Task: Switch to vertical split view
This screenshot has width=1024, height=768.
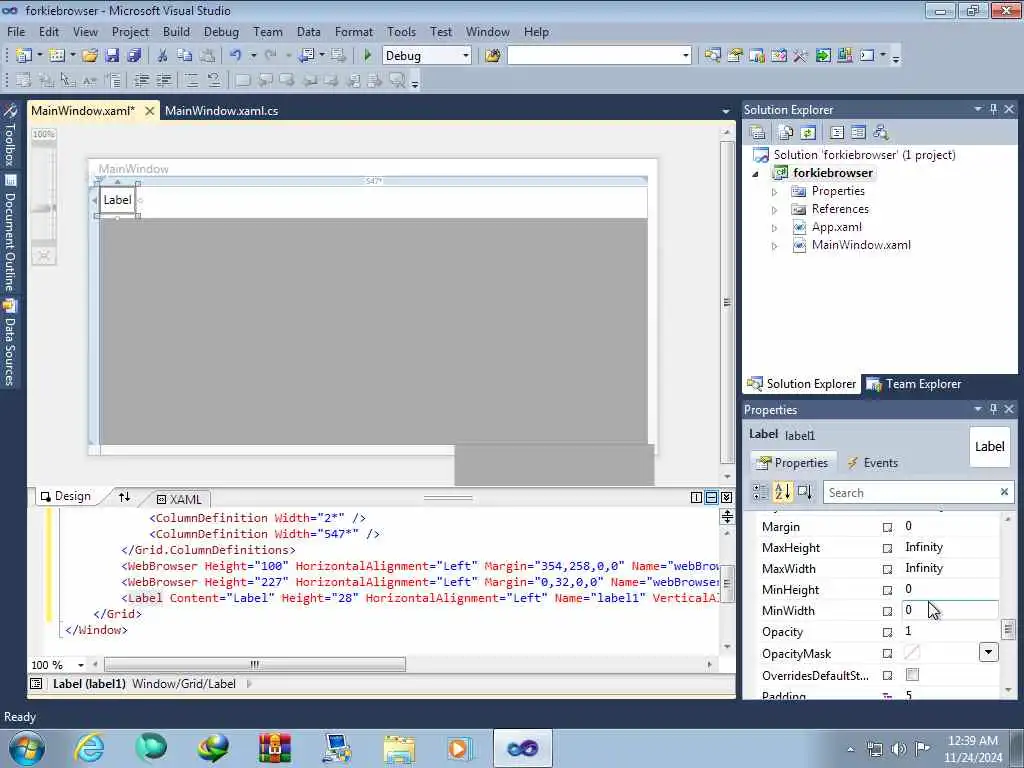Action: 696,498
